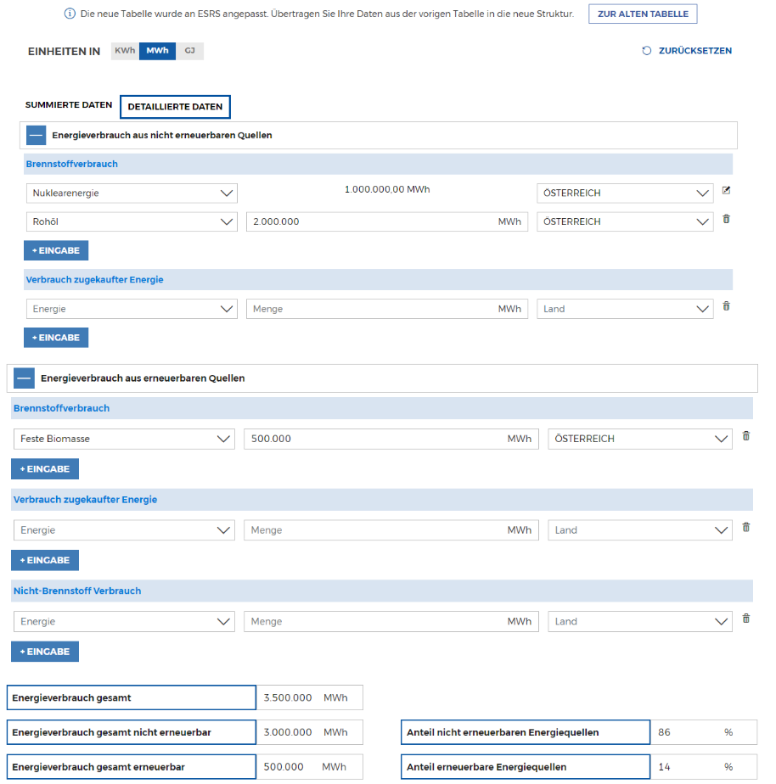Click Menge field under Nicht-Brennstoff Verbrauch

(391, 622)
